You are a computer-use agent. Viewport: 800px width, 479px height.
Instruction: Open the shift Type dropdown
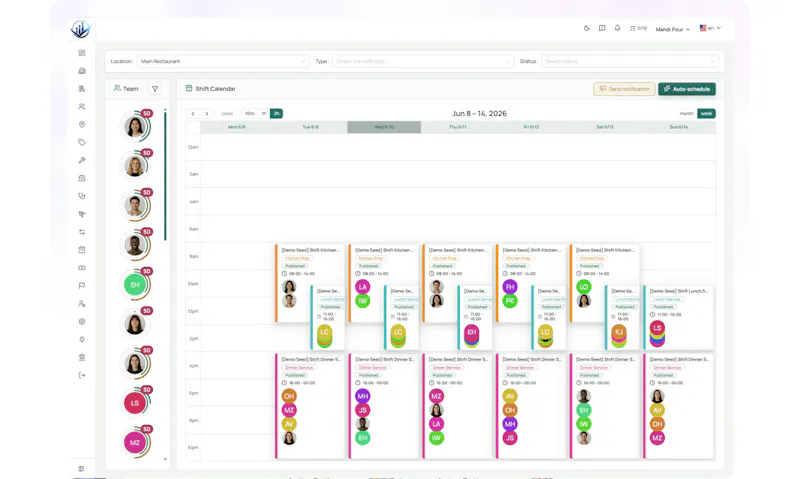click(x=423, y=61)
